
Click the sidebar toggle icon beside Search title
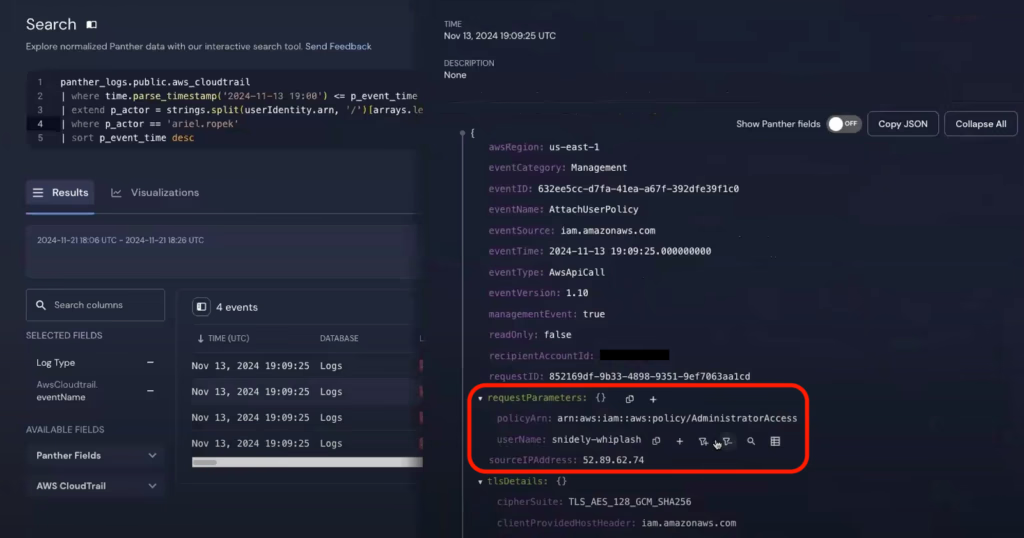[91, 25]
